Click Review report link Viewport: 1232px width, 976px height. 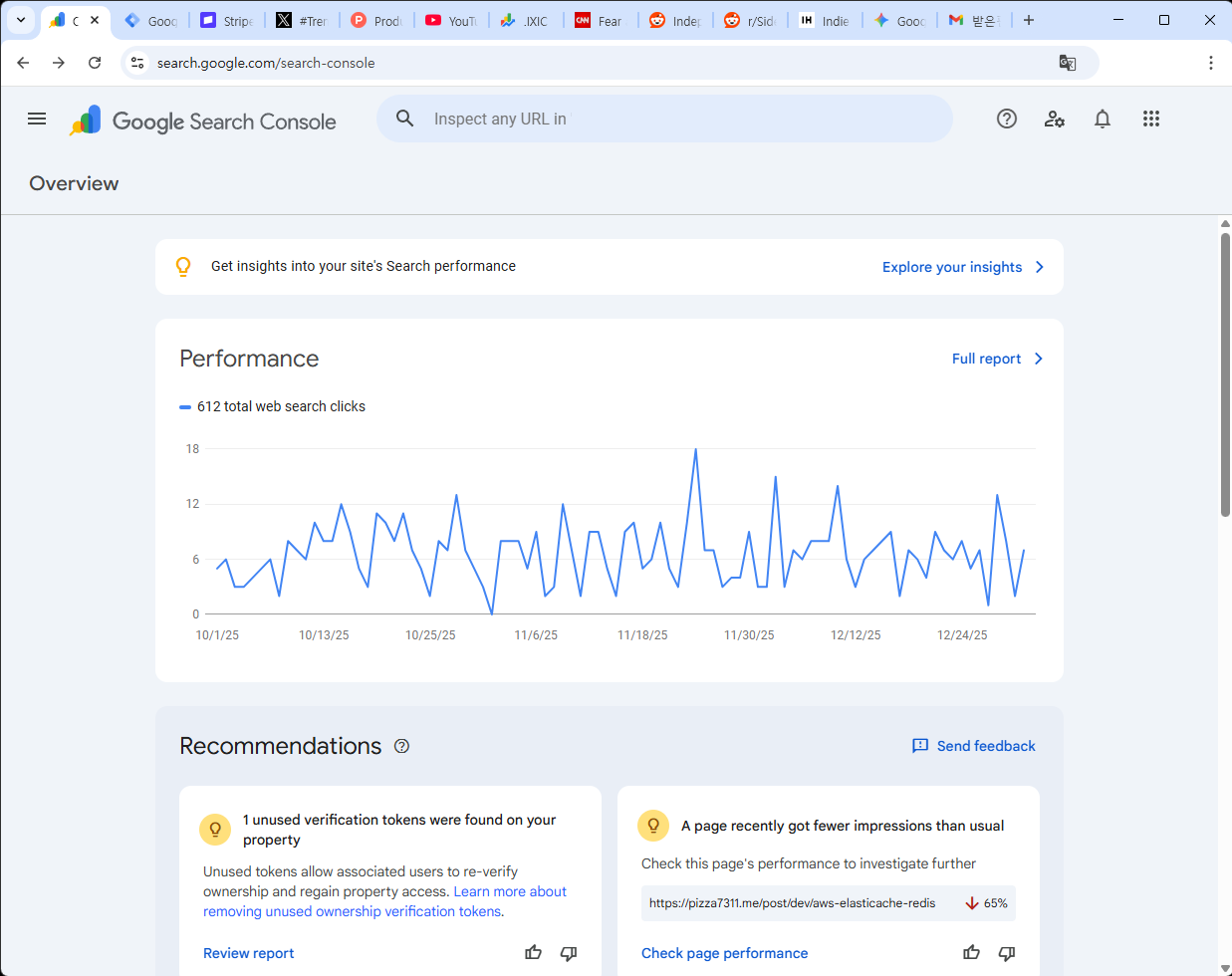(248, 953)
